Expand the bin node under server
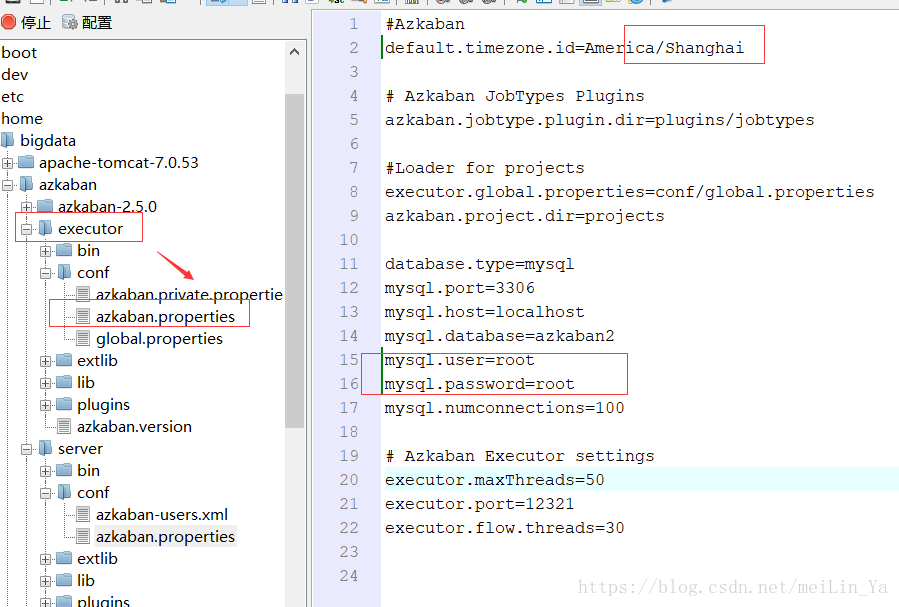This screenshot has height=607, width=899. (x=45, y=471)
